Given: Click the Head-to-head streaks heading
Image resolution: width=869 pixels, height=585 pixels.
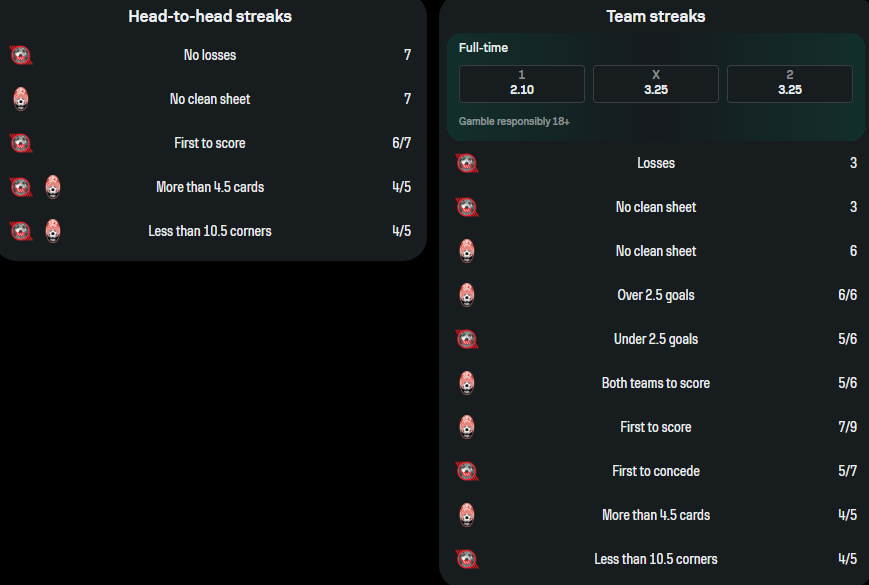Looking at the screenshot, I should [210, 16].
